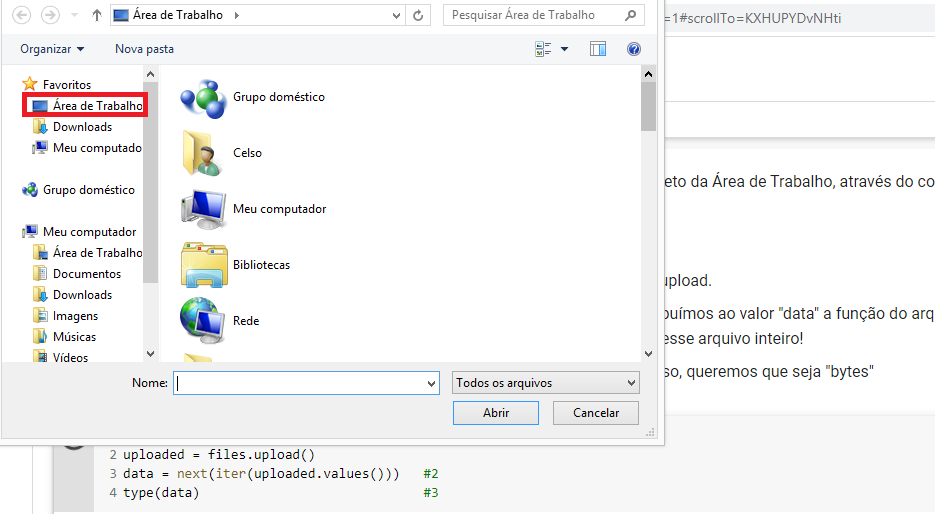Click file list scrollbar thumb
935x514 pixels.
648,106
